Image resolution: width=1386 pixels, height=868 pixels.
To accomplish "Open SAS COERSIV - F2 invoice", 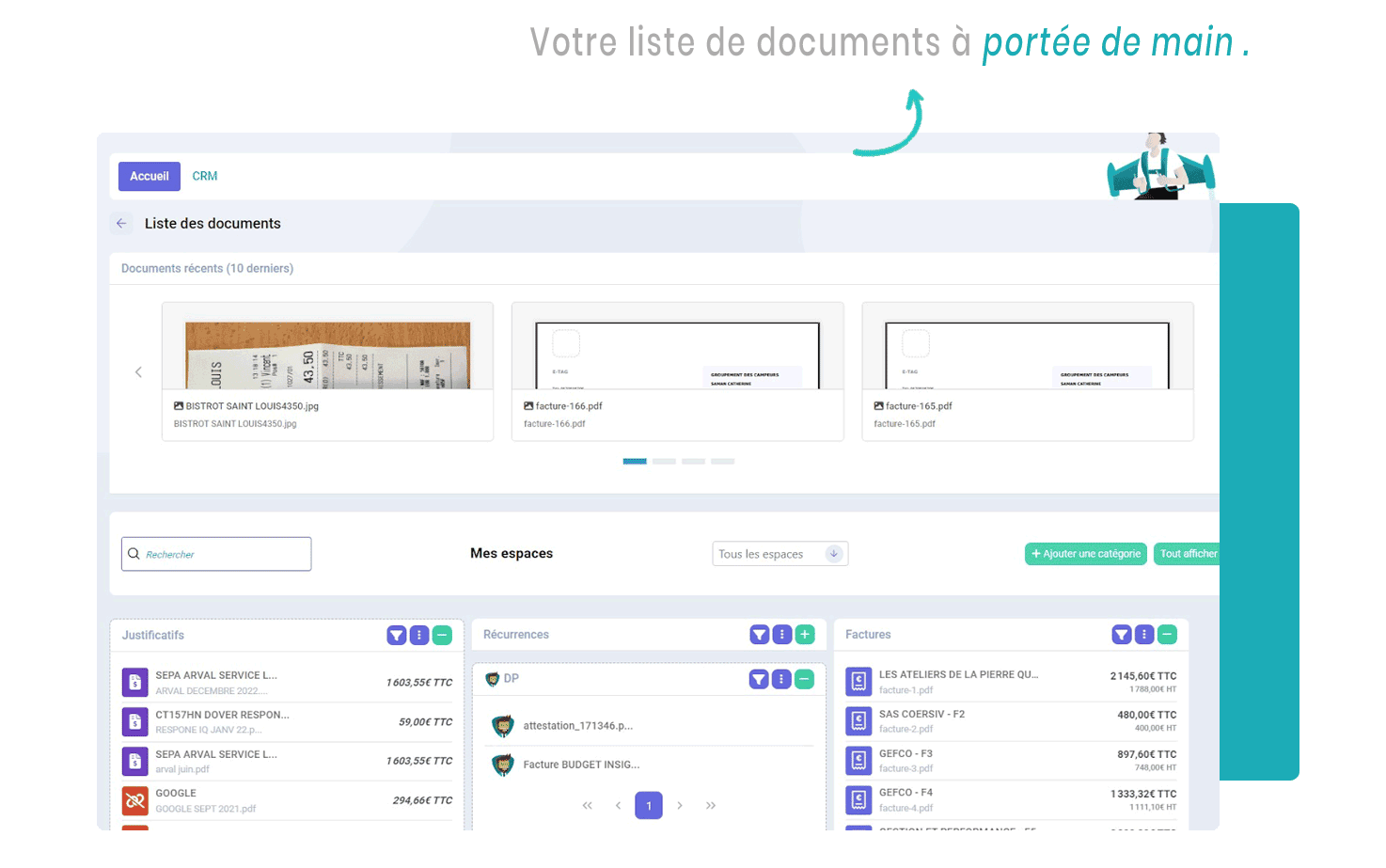I will 1011,721.
